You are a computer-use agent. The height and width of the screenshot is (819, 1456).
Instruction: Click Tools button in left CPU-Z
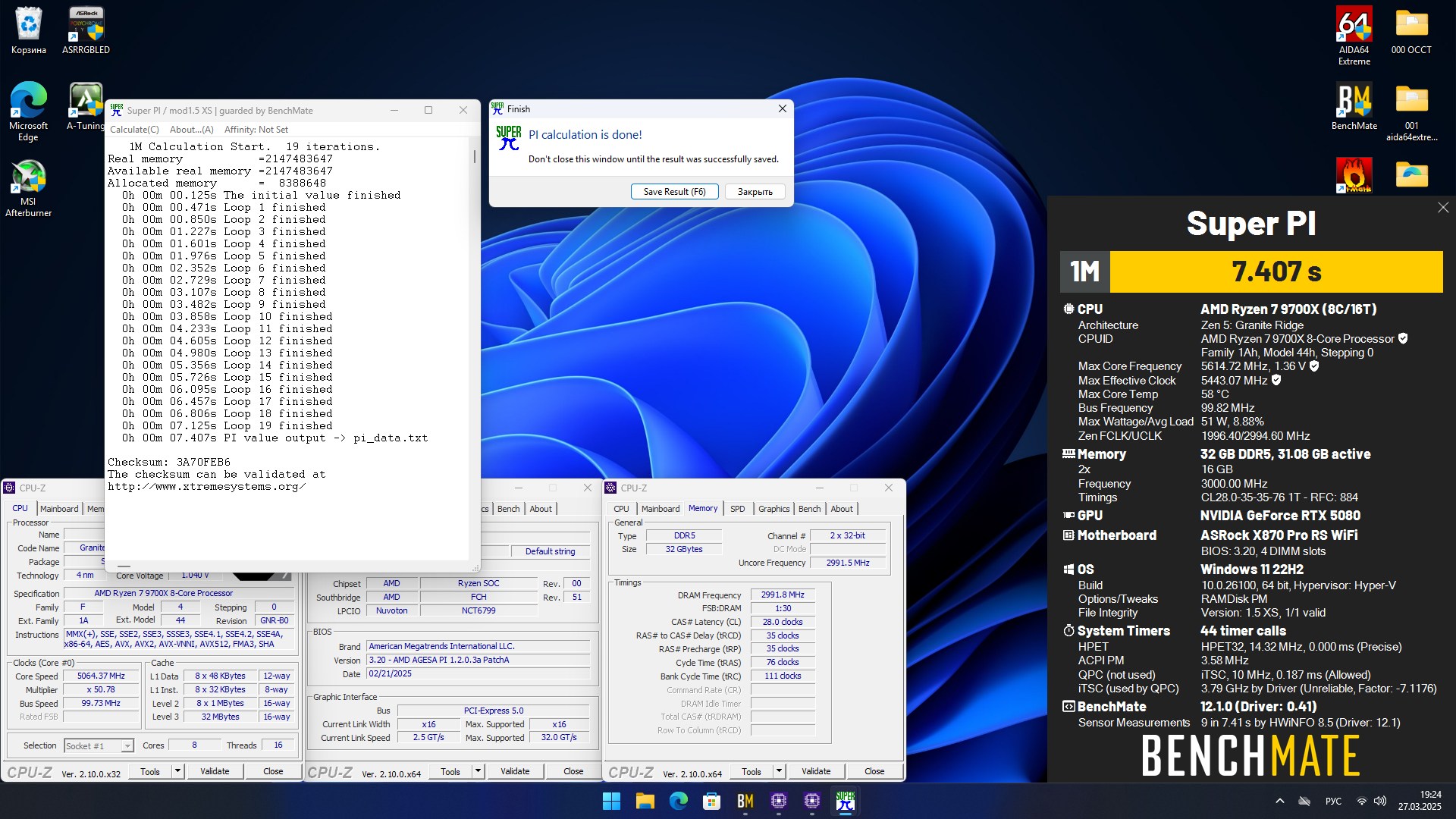click(x=150, y=771)
